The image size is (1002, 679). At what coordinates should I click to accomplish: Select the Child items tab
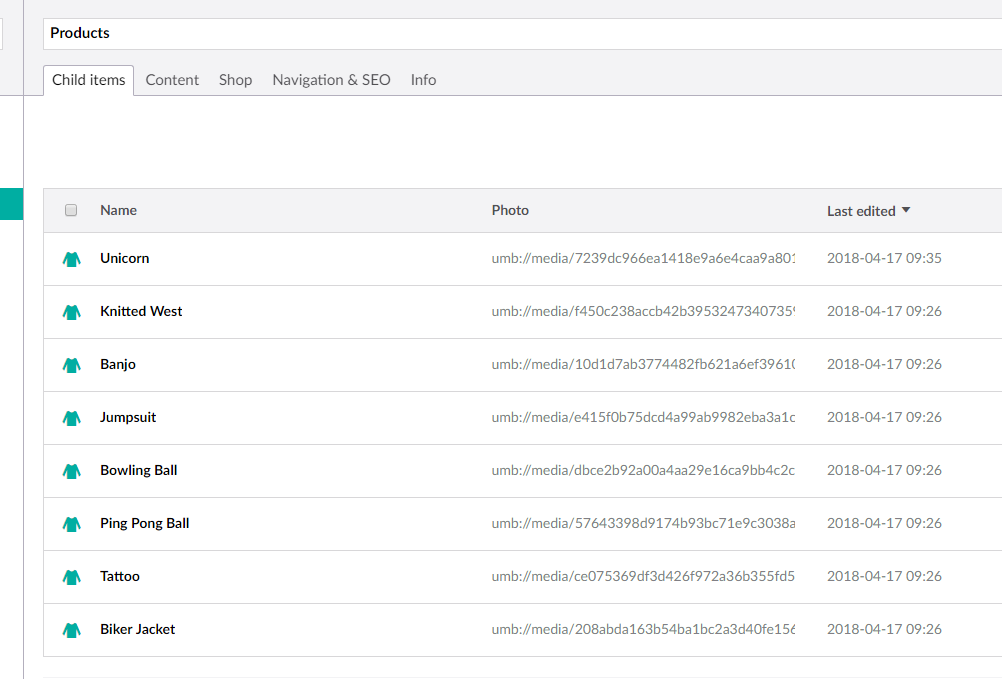(88, 80)
